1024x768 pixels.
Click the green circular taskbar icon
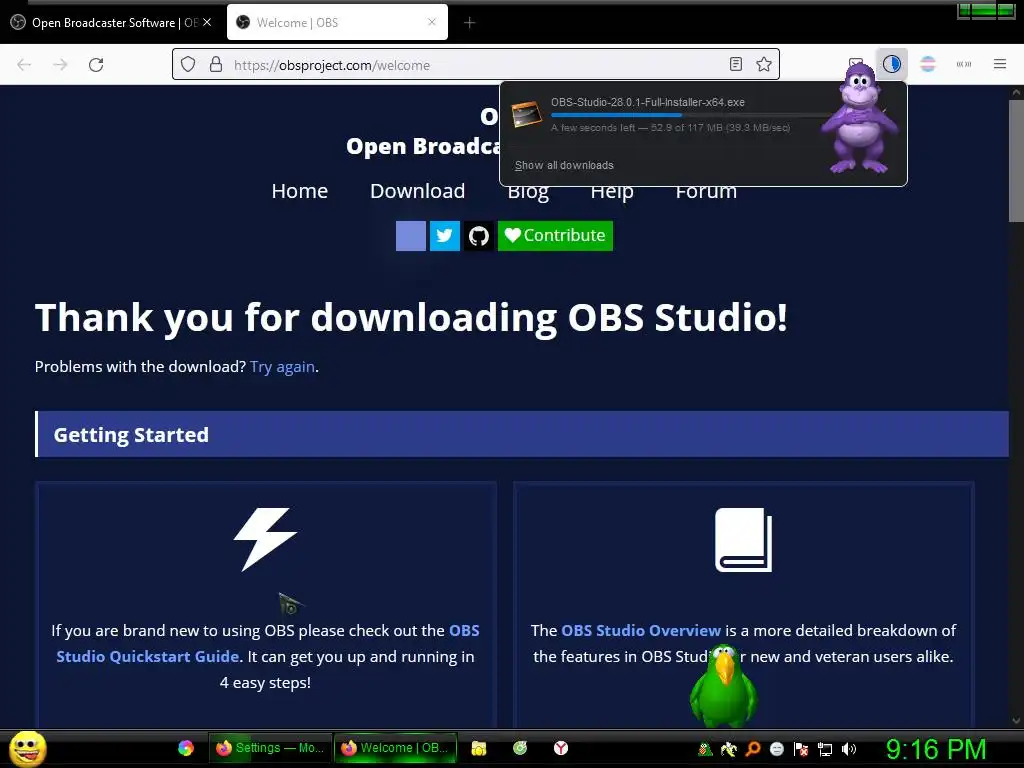pos(520,748)
